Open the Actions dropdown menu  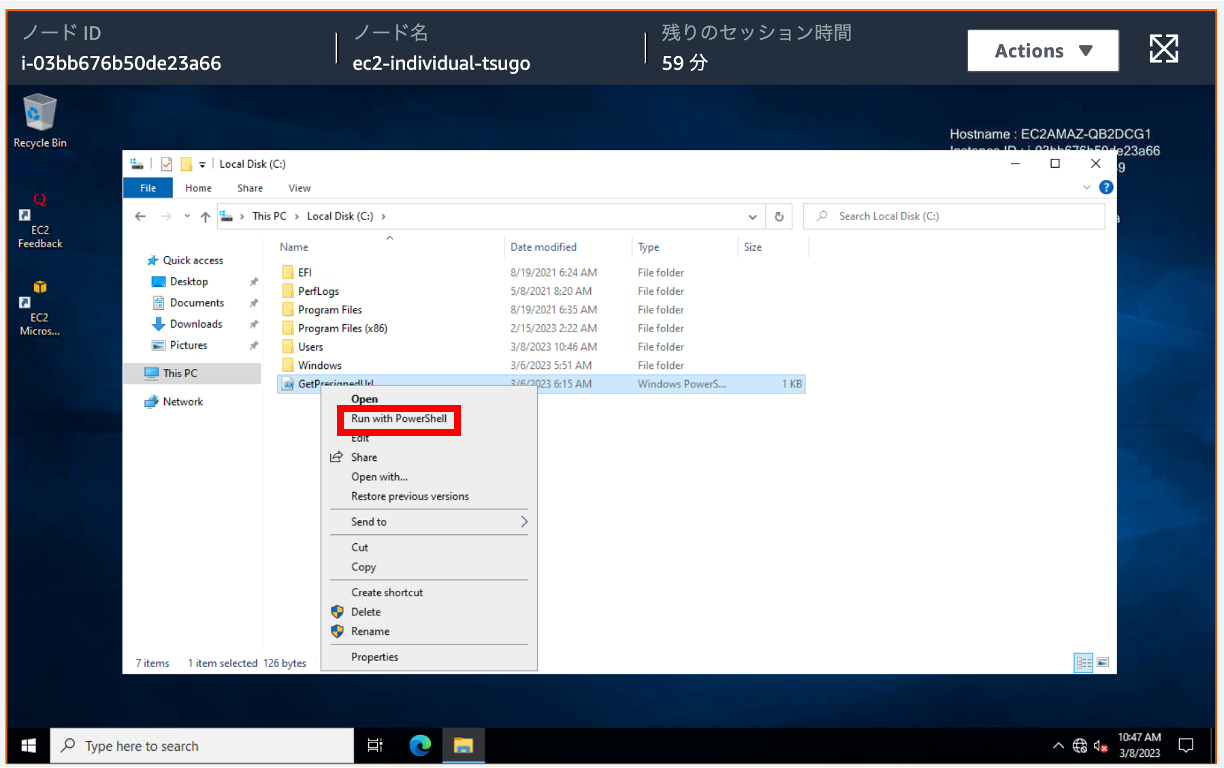click(x=1043, y=50)
